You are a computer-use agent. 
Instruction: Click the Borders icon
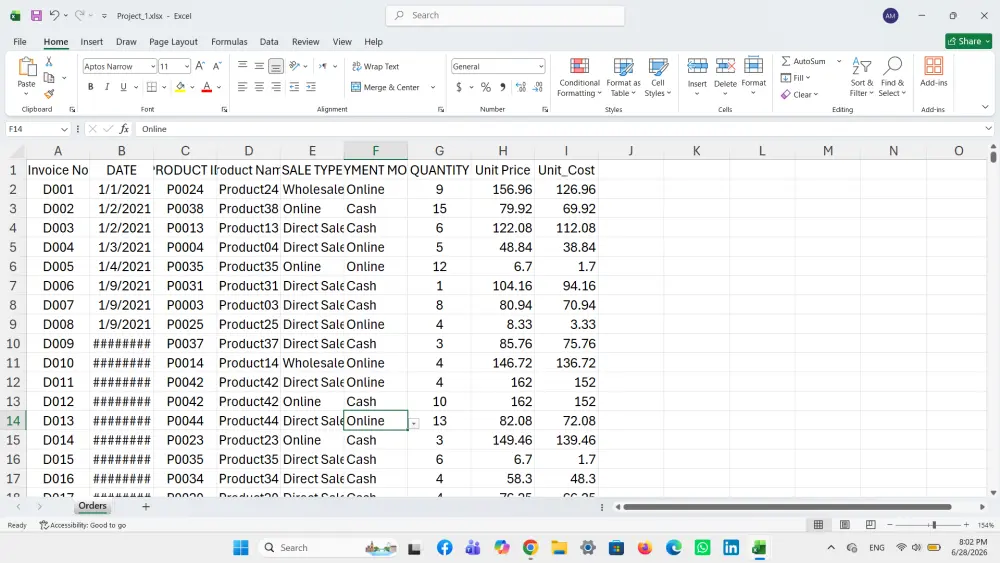pyautogui.click(x=152, y=87)
